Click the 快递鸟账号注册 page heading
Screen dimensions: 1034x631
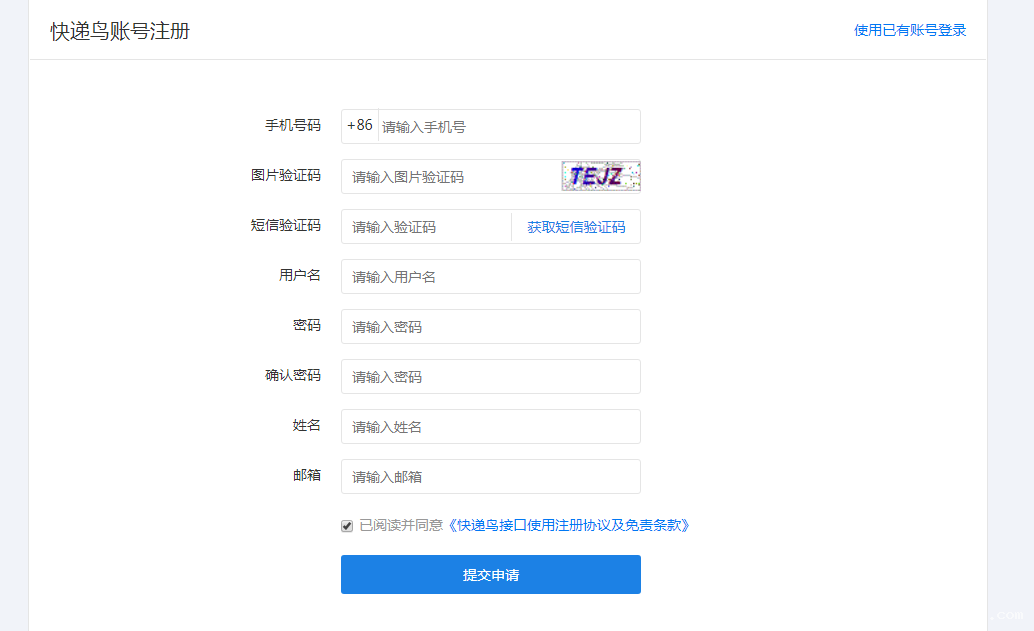pos(120,31)
